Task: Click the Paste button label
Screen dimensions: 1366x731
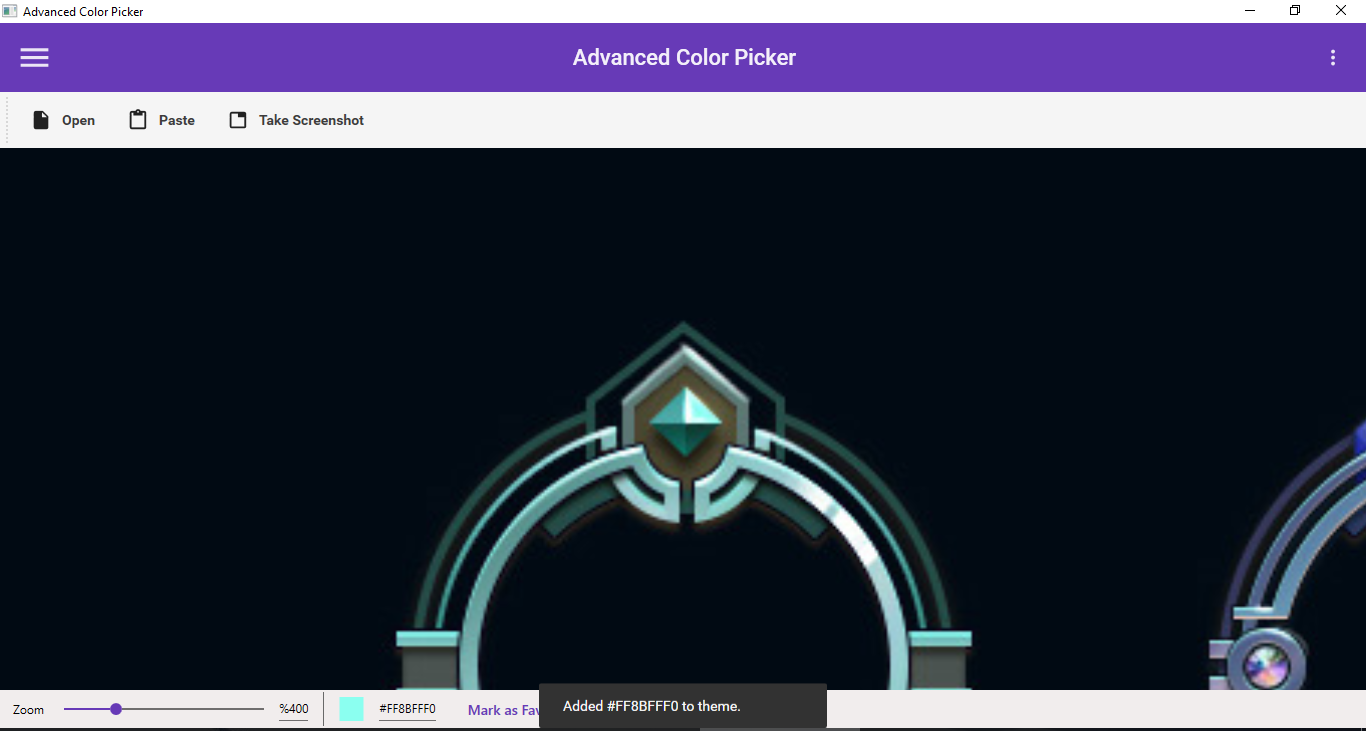Action: click(177, 120)
